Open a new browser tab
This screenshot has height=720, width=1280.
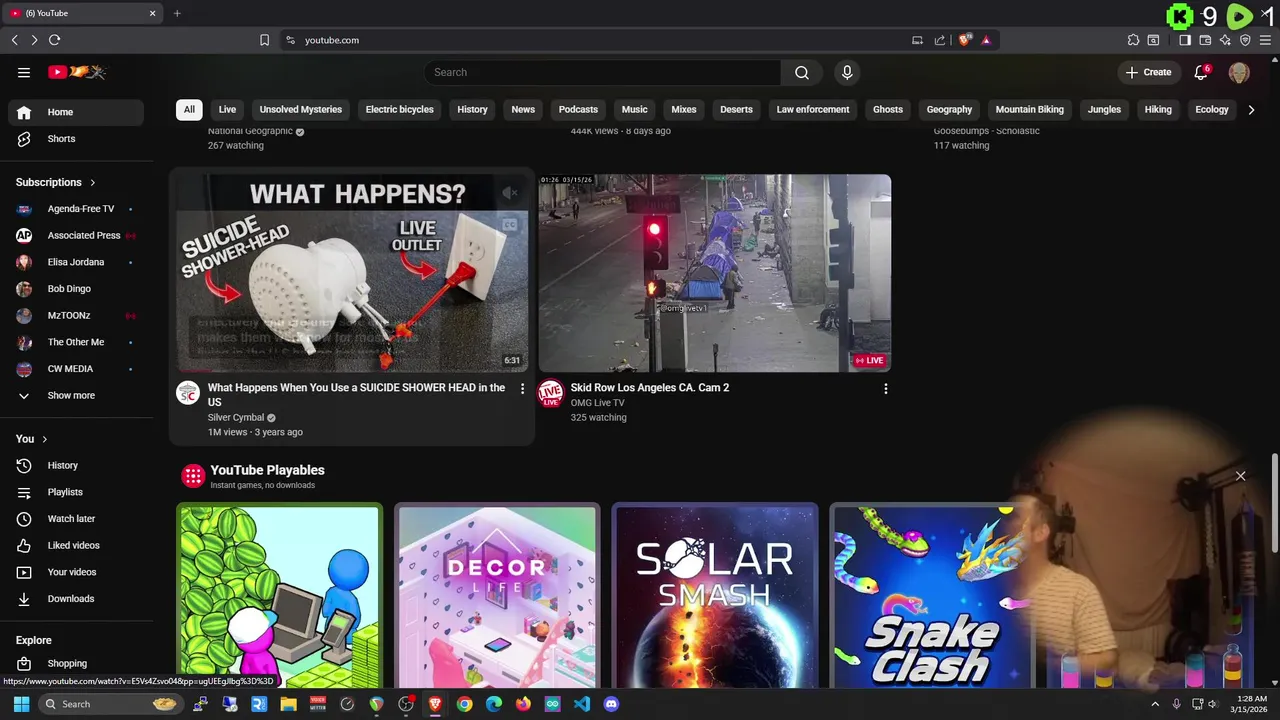(x=177, y=13)
